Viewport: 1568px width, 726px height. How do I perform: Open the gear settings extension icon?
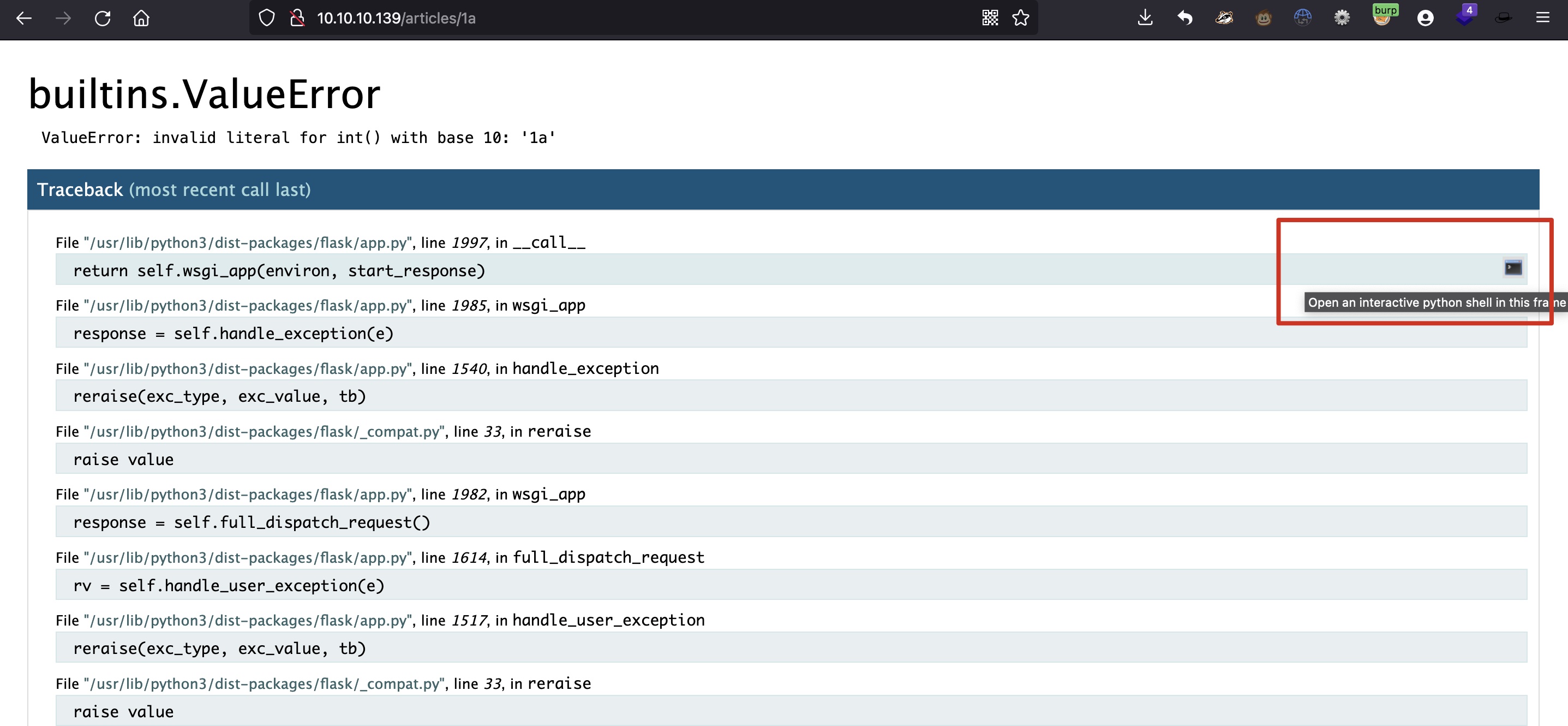click(1342, 18)
